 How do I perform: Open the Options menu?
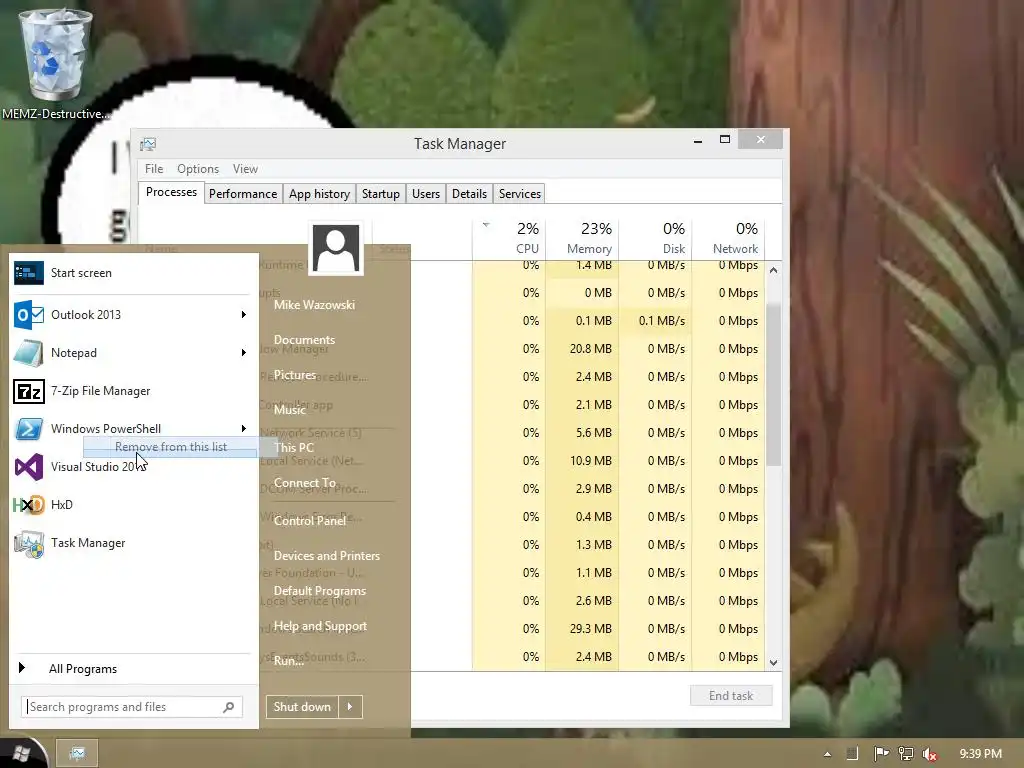198,168
